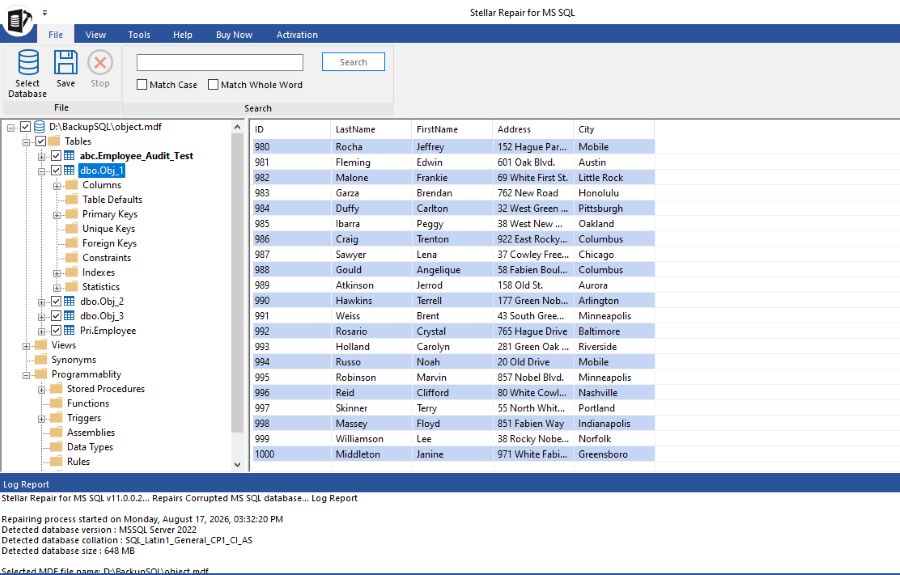Click the Synonyms folder icon

41,360
